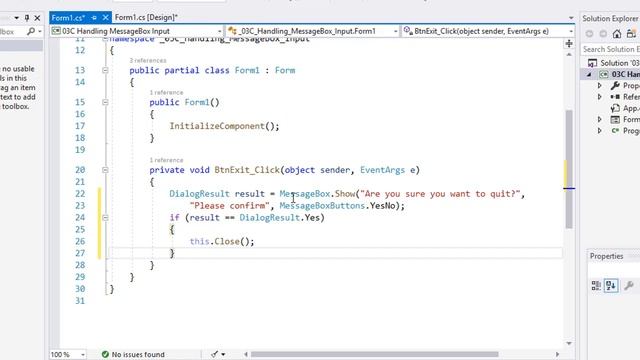
Task: Click the this.Close() statement on line 26
Action: 222,241
